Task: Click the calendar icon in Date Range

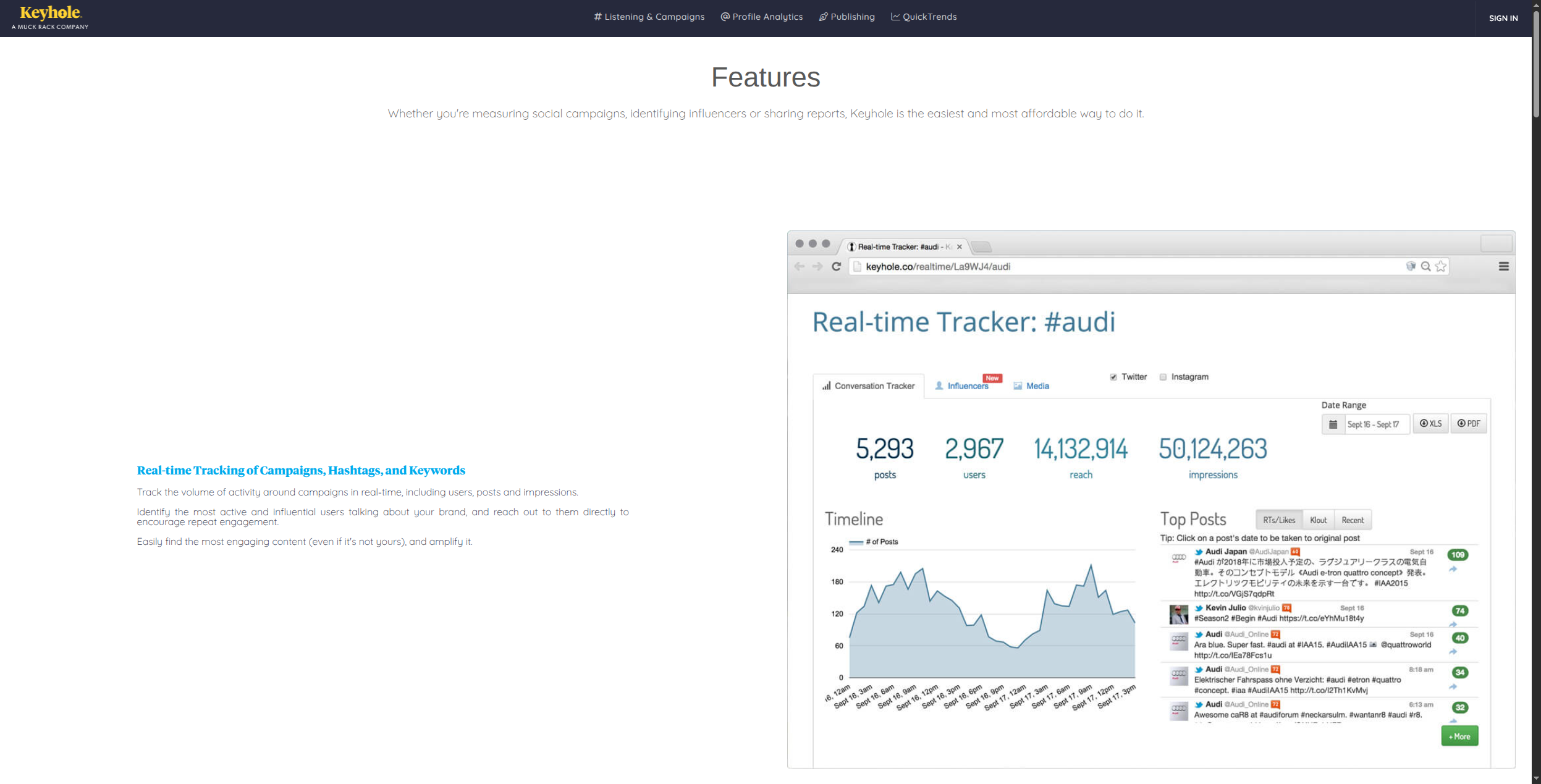Action: point(1333,424)
